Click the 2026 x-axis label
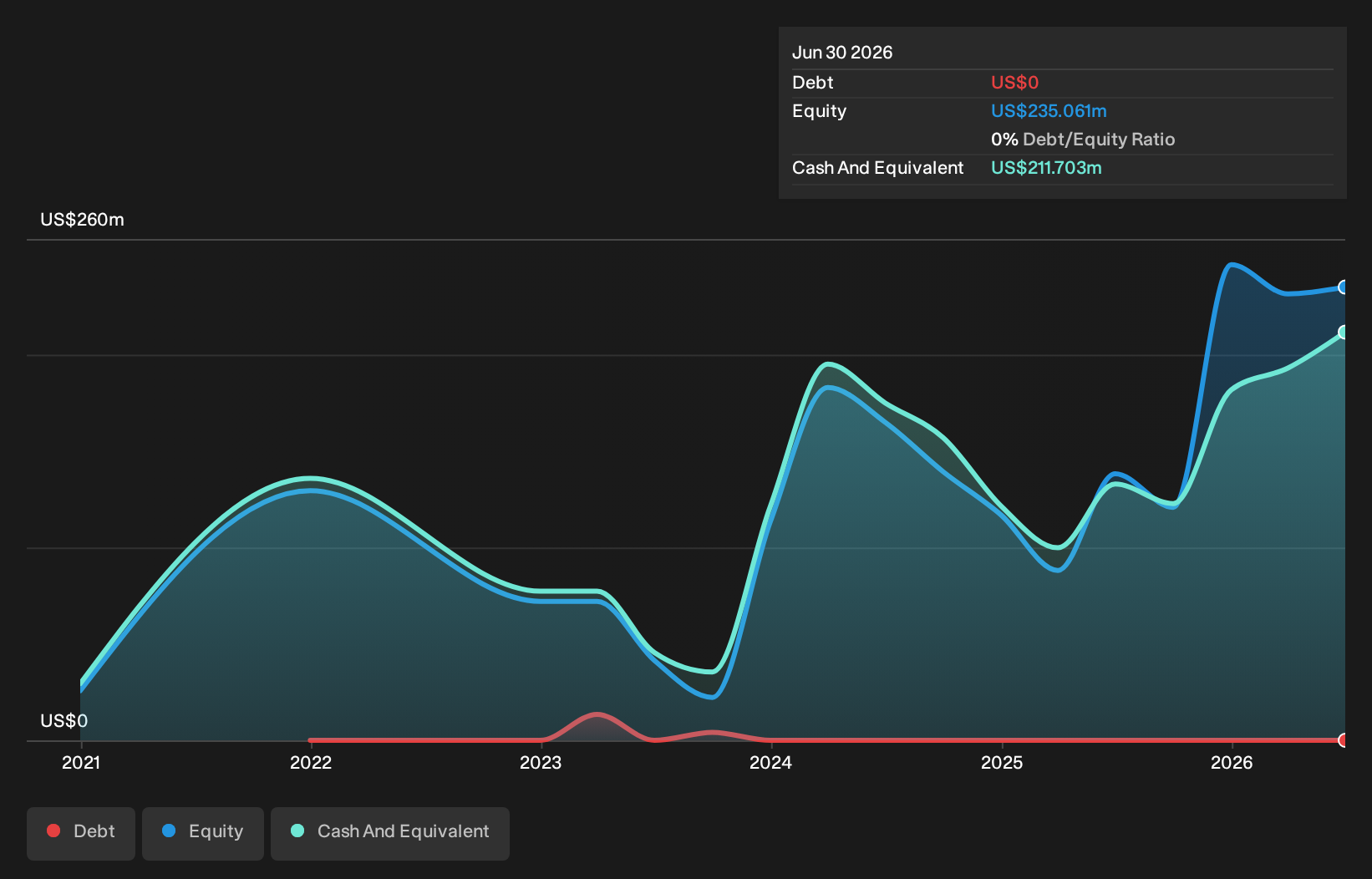 [x=1232, y=762]
